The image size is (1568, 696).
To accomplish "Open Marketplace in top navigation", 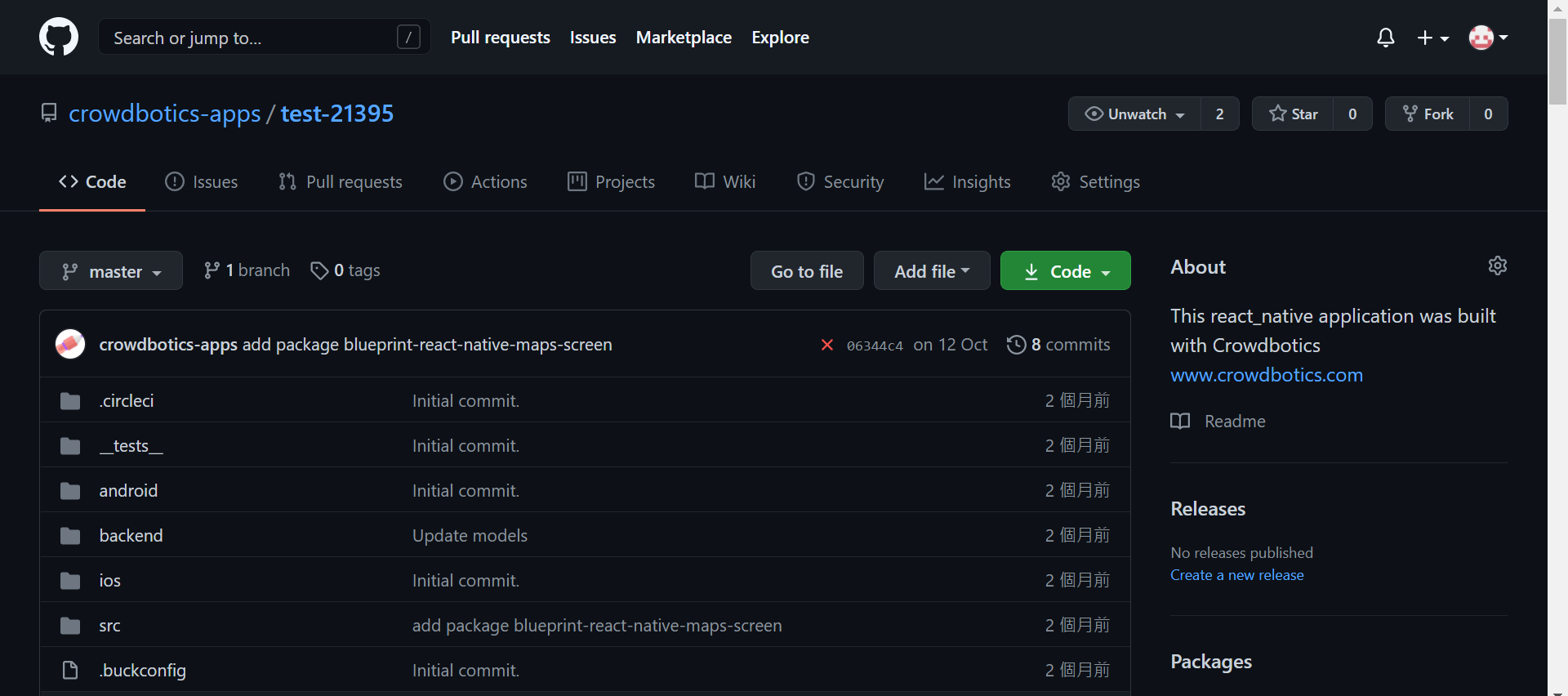I will coord(684,38).
